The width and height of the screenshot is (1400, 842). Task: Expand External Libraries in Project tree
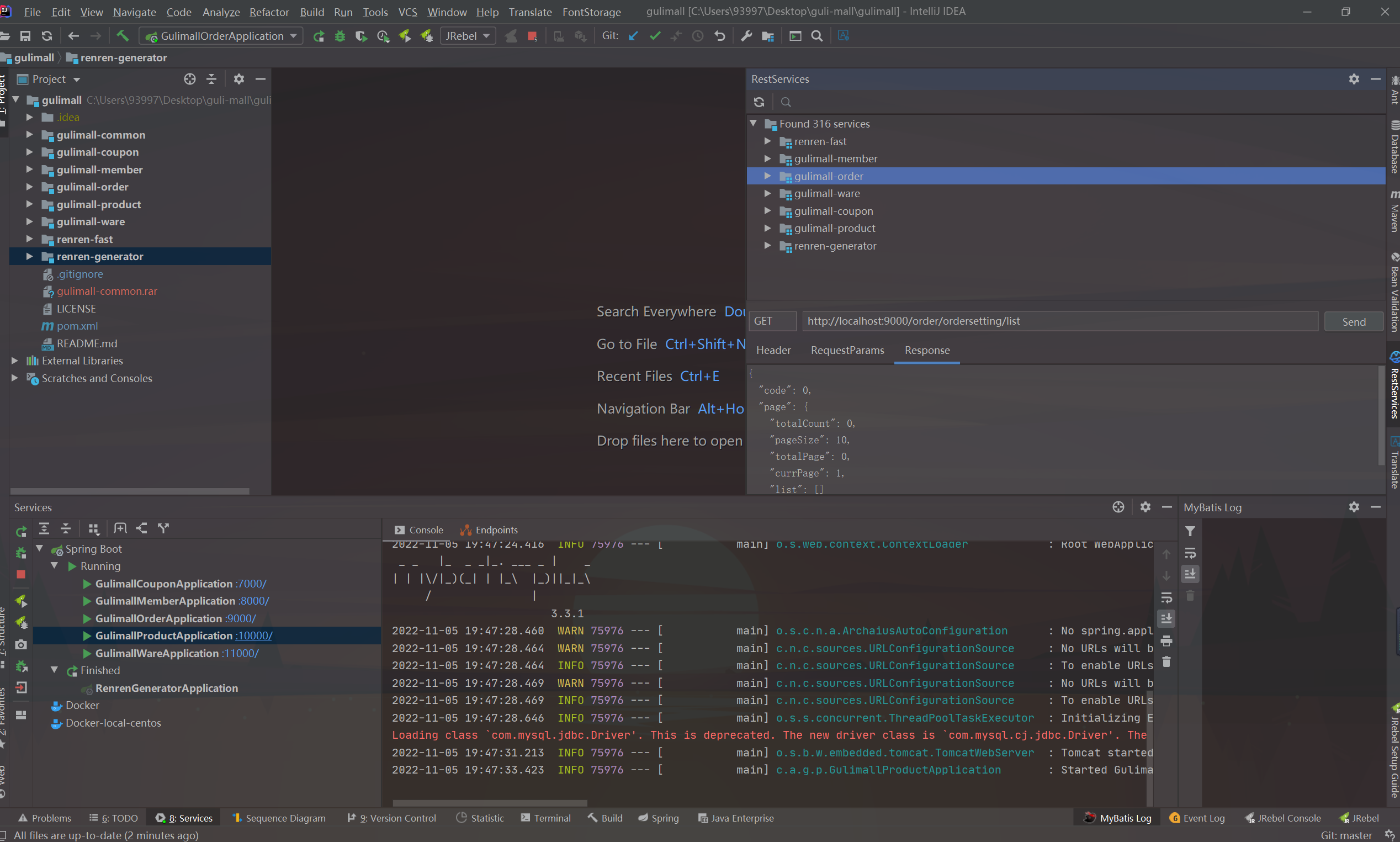coord(15,361)
